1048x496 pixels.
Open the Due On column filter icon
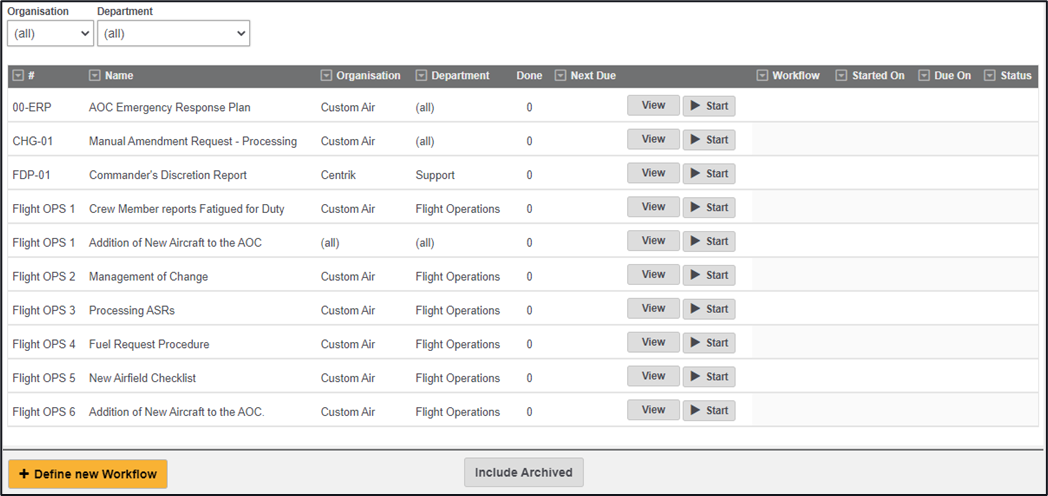pos(924,76)
